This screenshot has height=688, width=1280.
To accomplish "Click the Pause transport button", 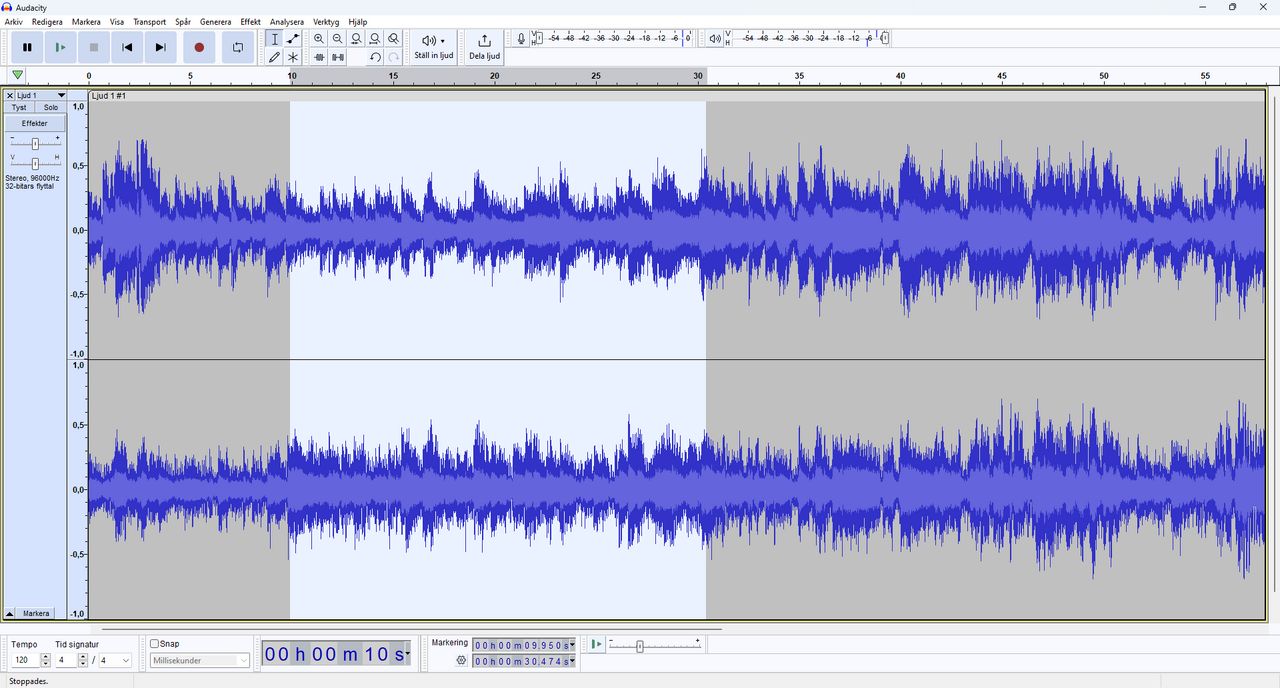I will tap(27, 47).
